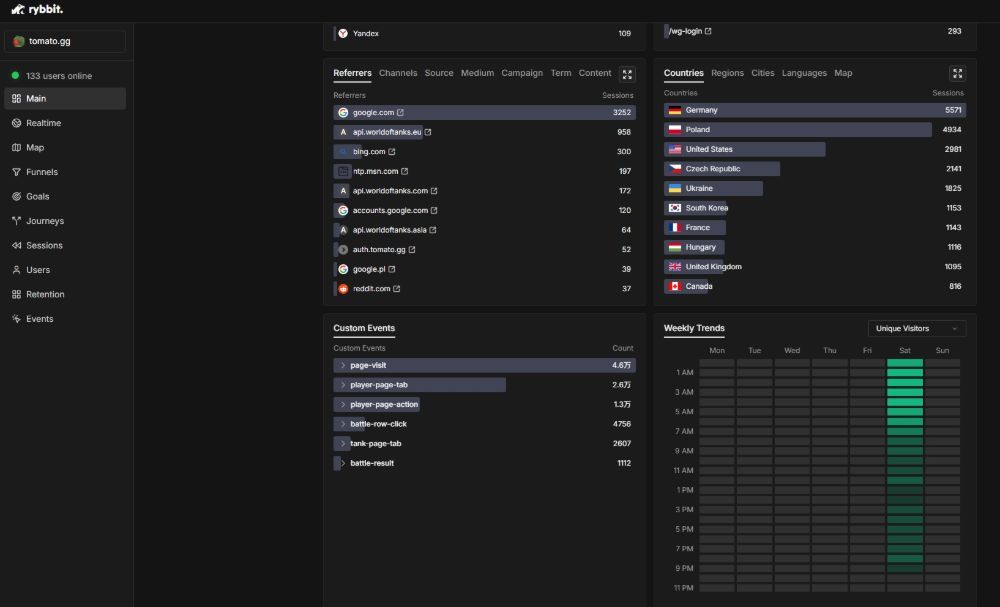This screenshot has height=607, width=1000.
Task: Open accounts.google.com external link icon
Action: [434, 210]
